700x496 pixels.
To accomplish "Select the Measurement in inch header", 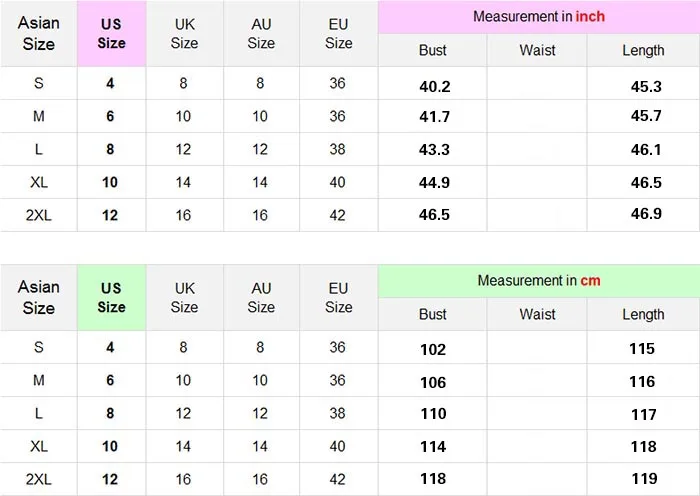I will click(x=539, y=17).
